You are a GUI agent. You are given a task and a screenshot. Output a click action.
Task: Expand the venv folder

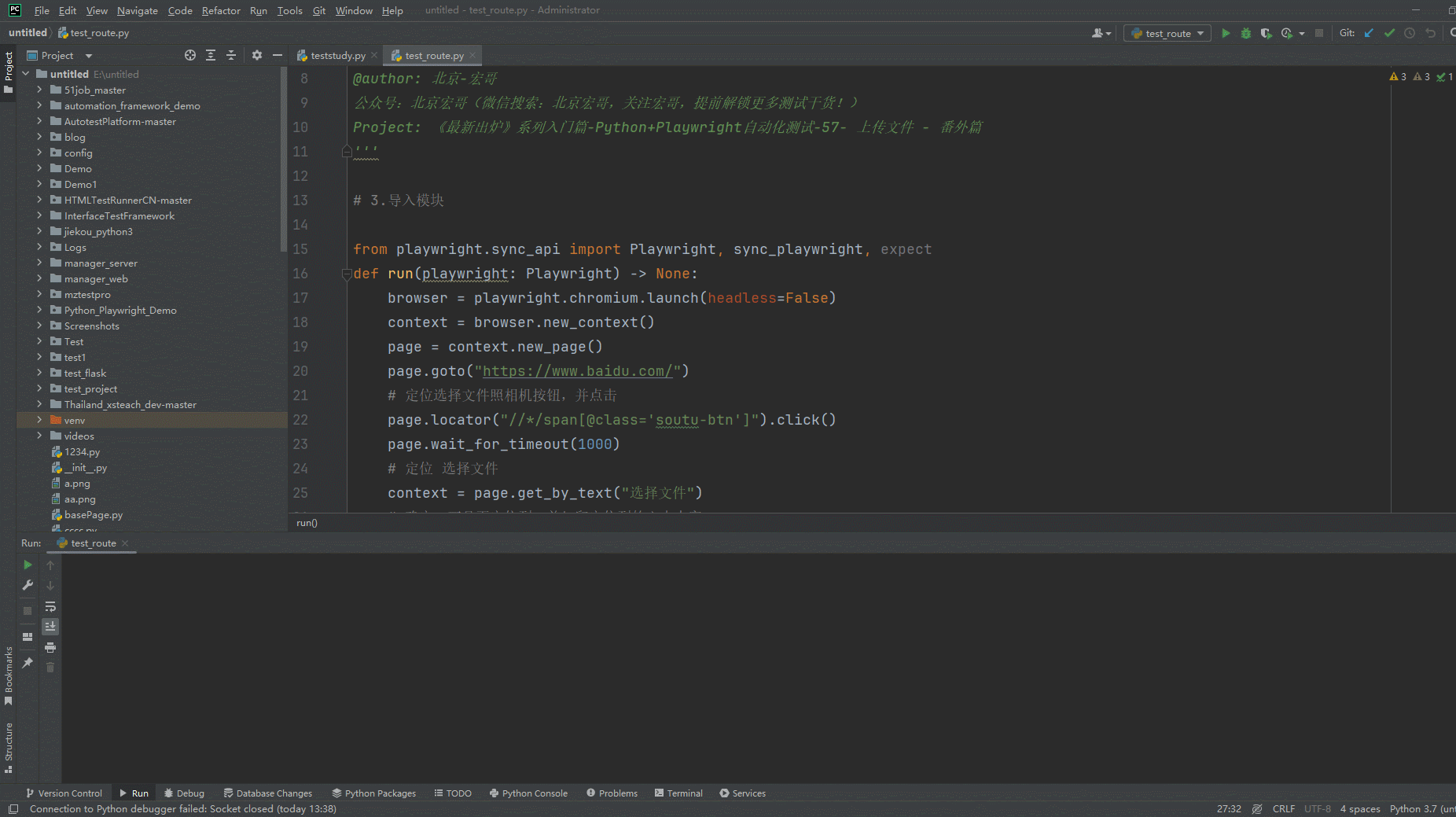pos(39,420)
